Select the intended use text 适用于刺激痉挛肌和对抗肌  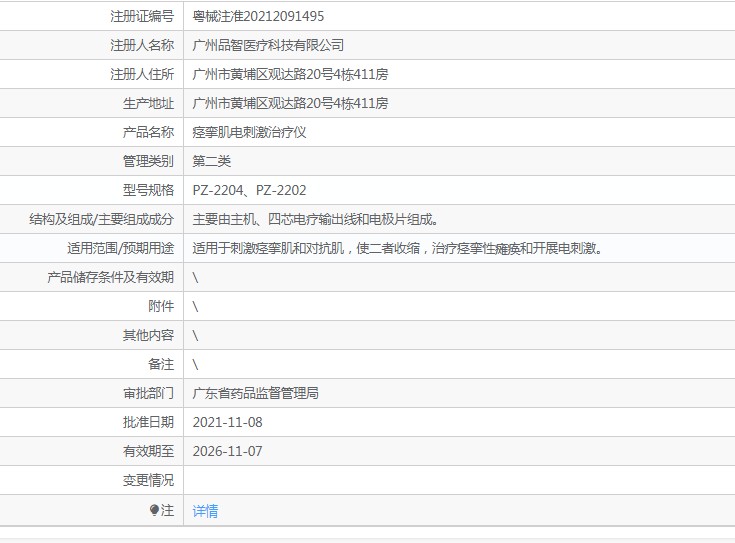(268, 248)
